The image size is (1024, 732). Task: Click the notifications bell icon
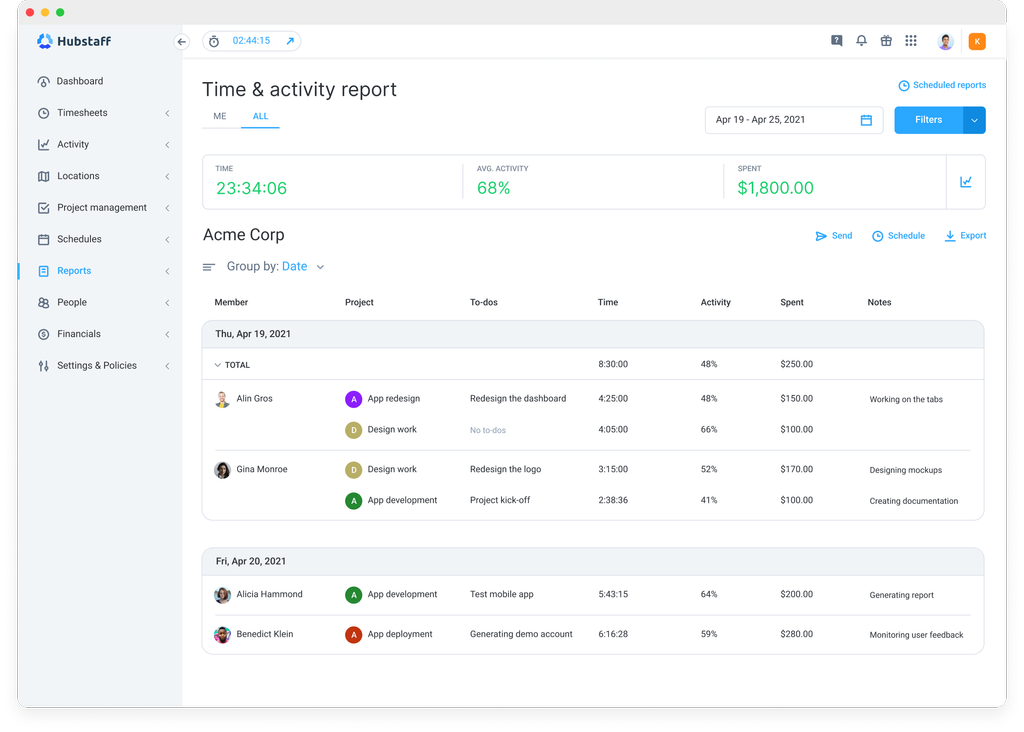[861, 40]
